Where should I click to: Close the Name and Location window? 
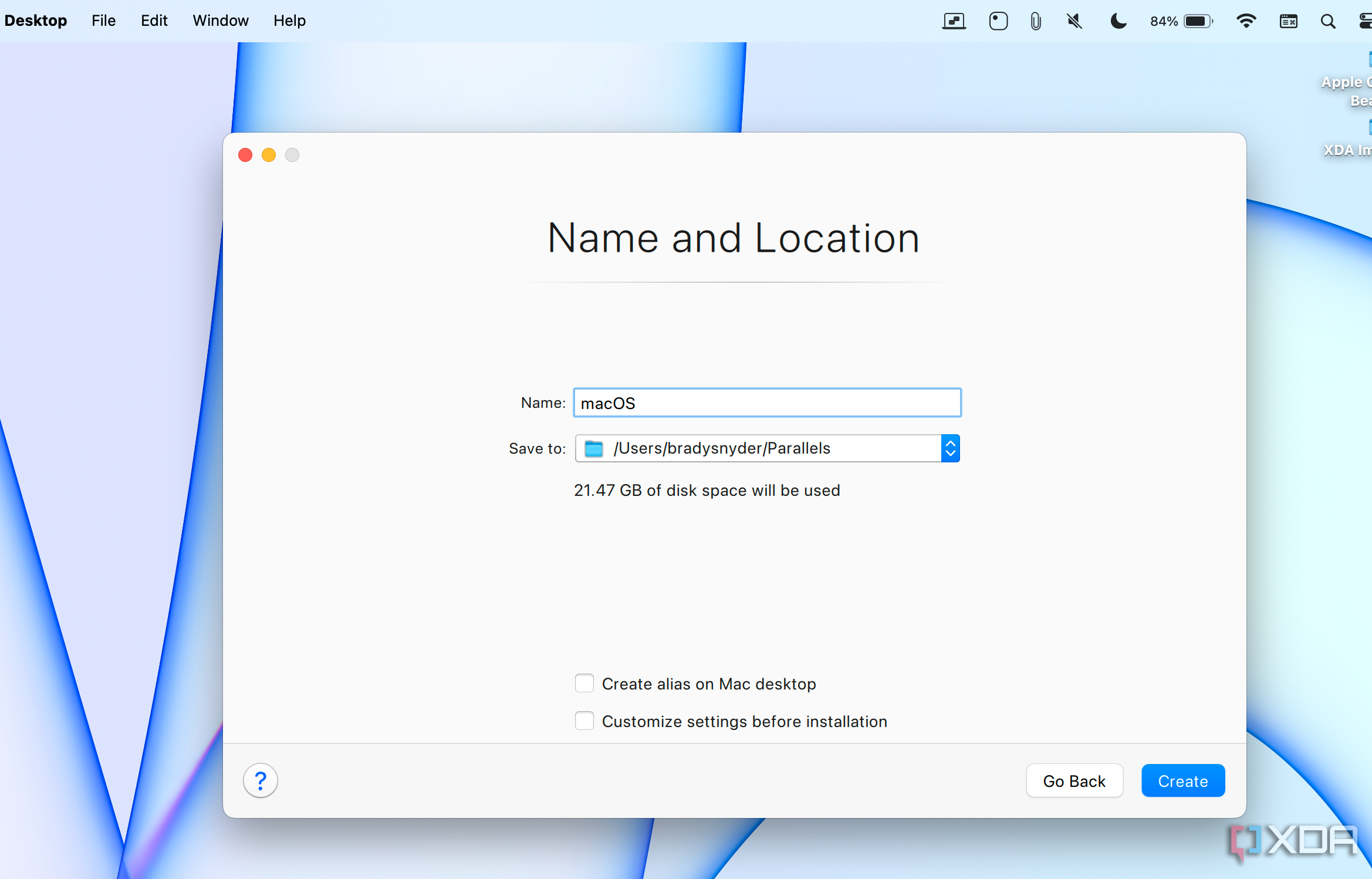[x=245, y=155]
